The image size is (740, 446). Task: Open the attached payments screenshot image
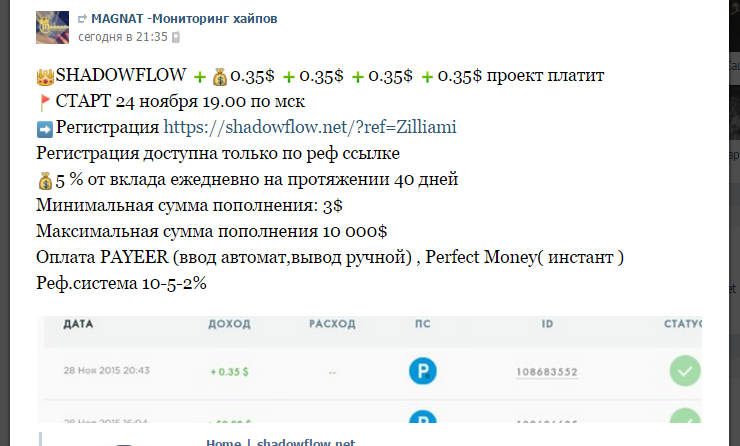(x=369, y=369)
